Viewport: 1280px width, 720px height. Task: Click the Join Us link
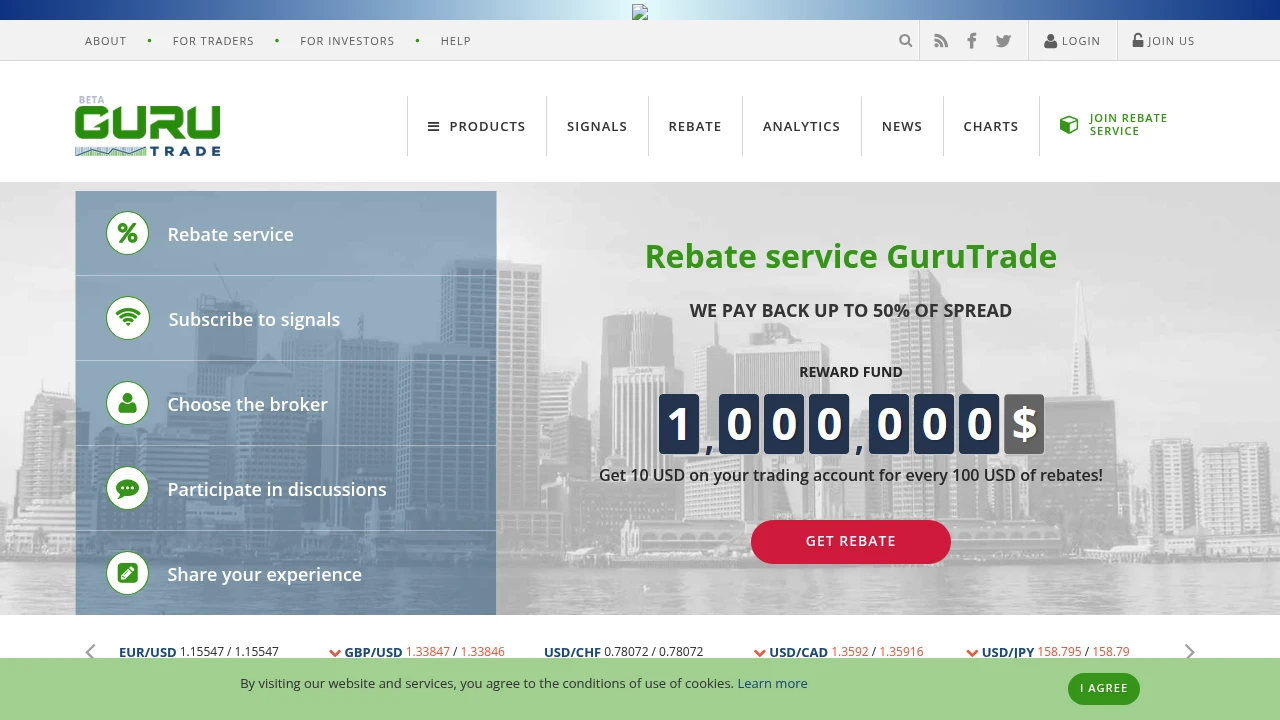[x=1163, y=41]
